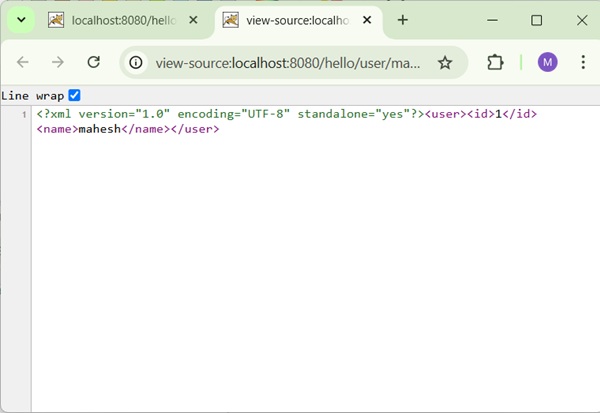Click the closing </user> tag

[x=195, y=129]
